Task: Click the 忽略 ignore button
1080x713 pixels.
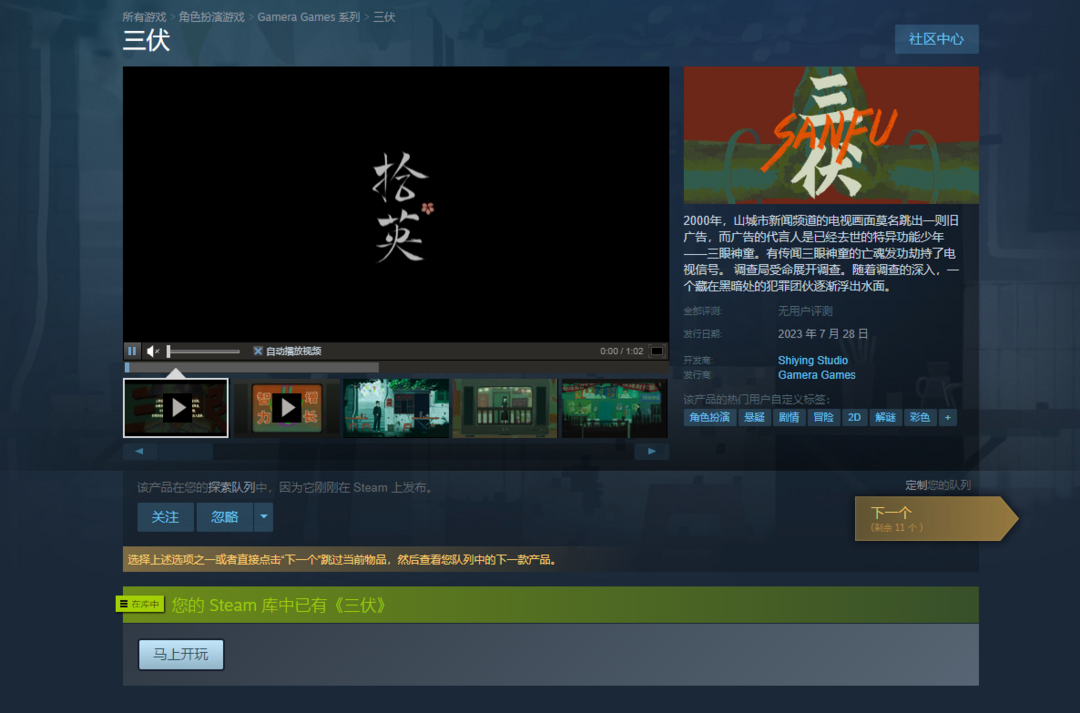Action: (224, 517)
